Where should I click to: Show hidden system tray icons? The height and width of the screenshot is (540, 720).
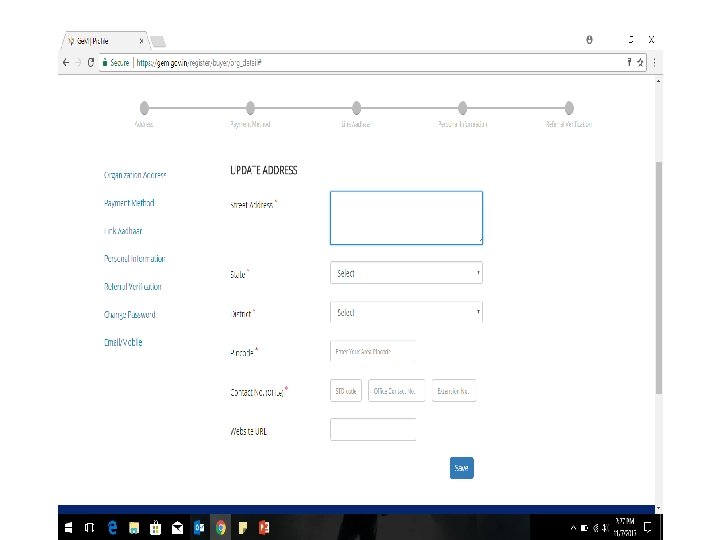click(x=573, y=528)
